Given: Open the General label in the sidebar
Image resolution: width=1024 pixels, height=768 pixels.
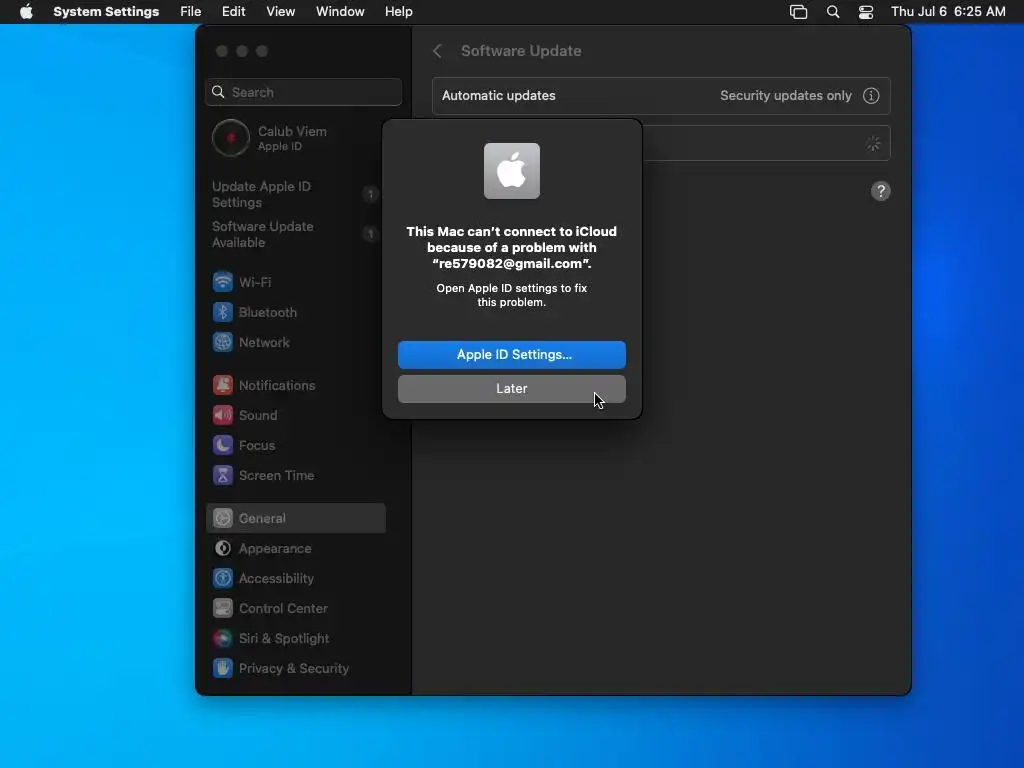Looking at the screenshot, I should click(x=262, y=518).
